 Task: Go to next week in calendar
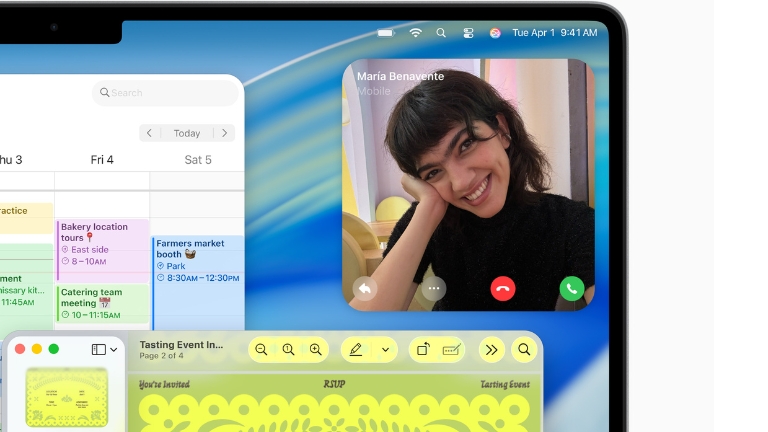pos(224,133)
